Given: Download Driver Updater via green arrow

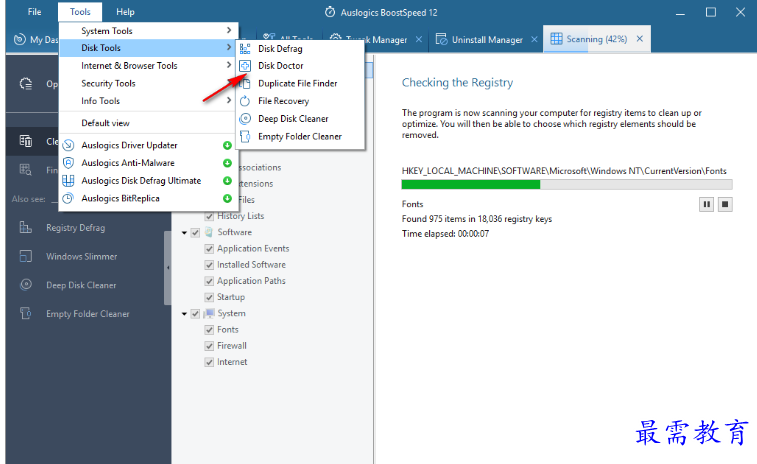Looking at the screenshot, I should 227,145.
